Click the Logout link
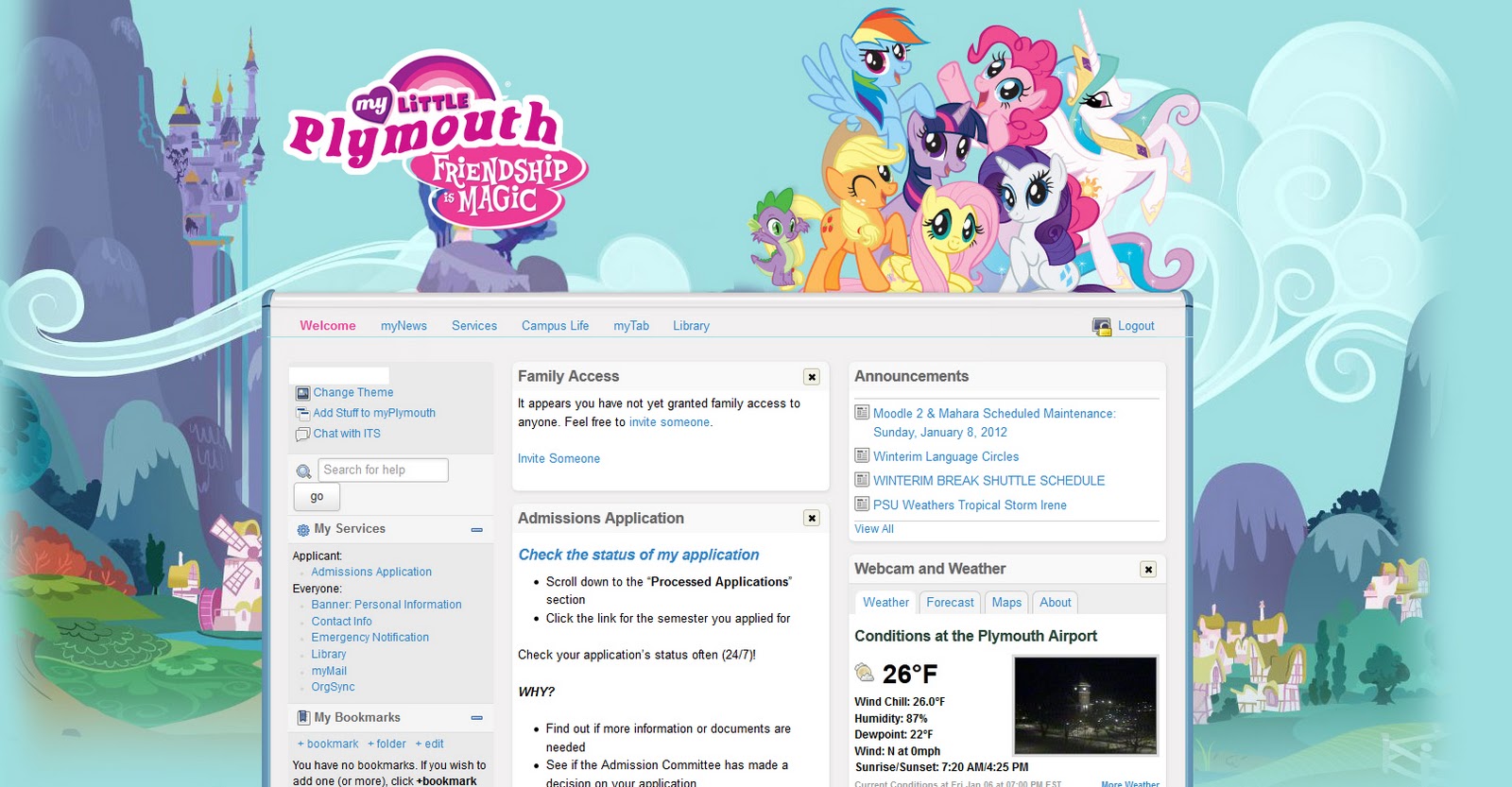This screenshot has width=1512, height=787. coord(1136,326)
